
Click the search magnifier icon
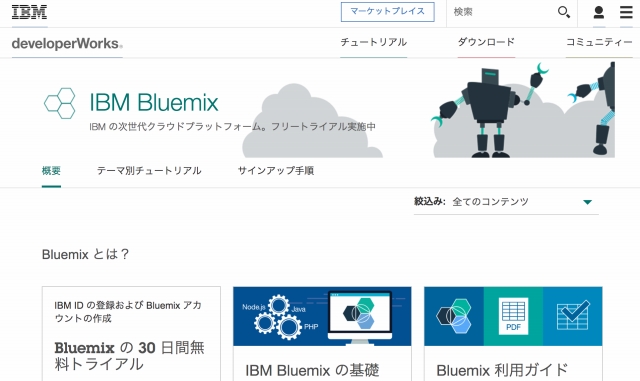click(564, 12)
